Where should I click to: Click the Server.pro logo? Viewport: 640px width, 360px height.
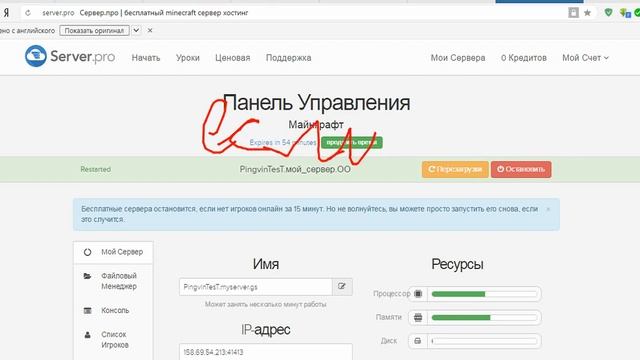(70, 56)
